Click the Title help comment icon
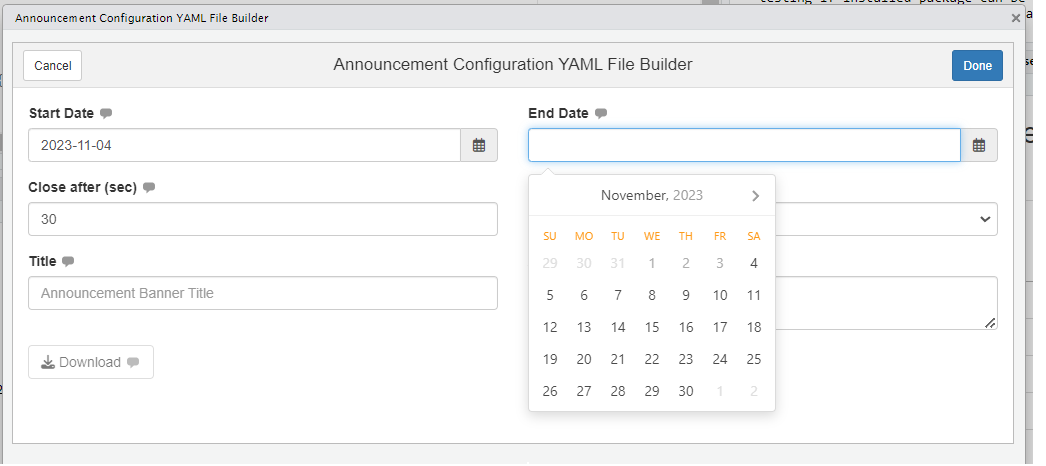The width and height of the screenshot is (1046, 466). coord(68,261)
